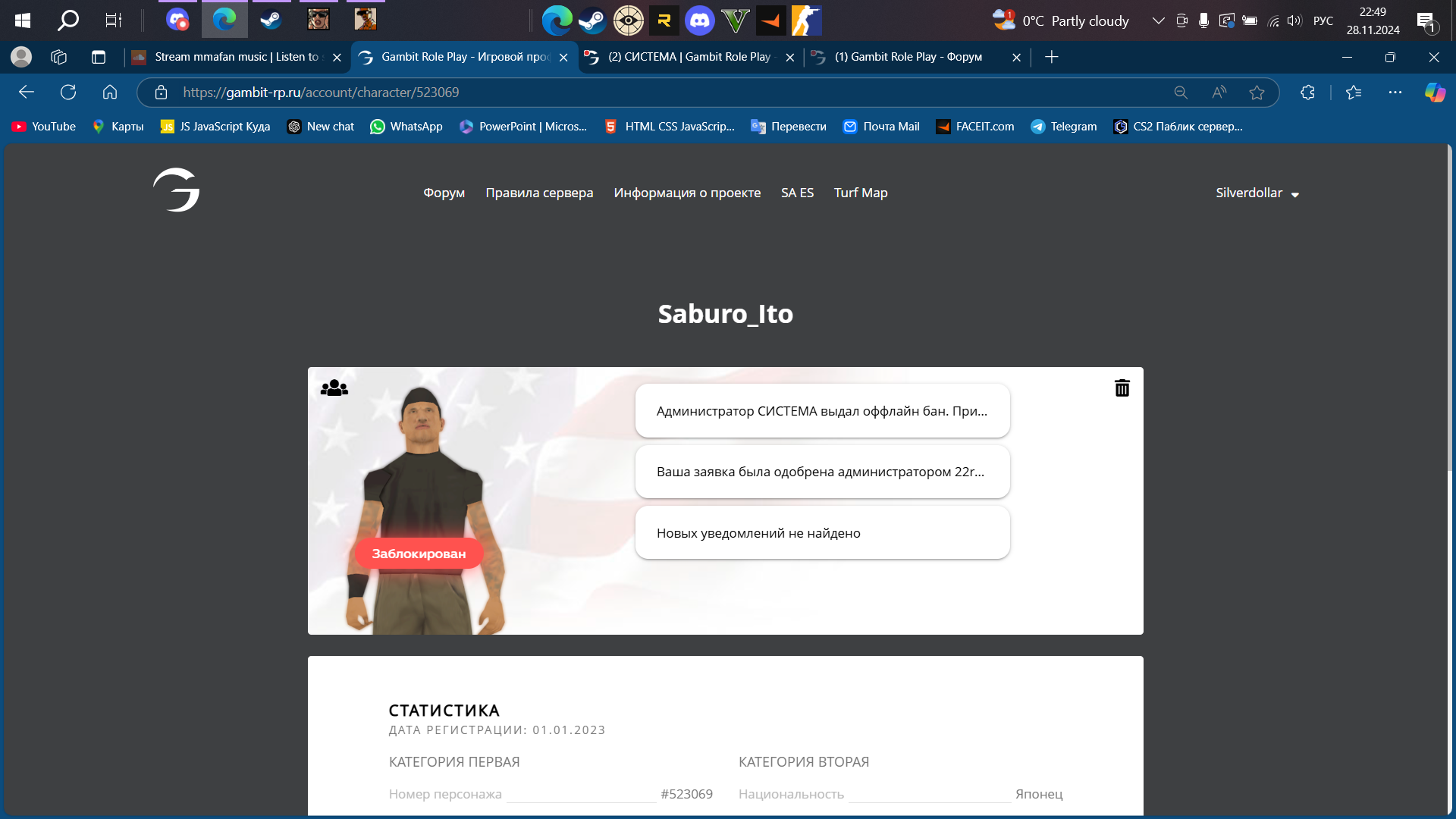Open the browser extensions puzzle icon
The height and width of the screenshot is (819, 1456).
point(1307,93)
